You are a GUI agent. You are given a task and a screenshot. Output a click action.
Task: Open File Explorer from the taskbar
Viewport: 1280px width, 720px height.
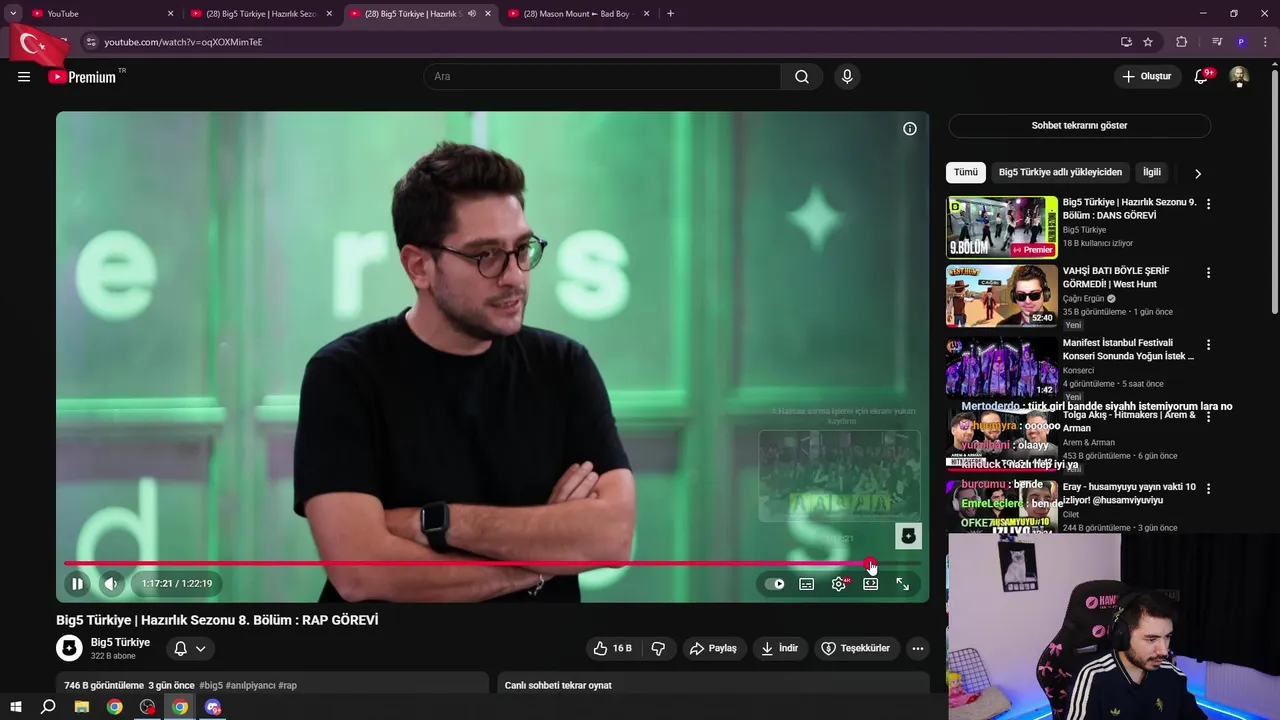(82, 707)
